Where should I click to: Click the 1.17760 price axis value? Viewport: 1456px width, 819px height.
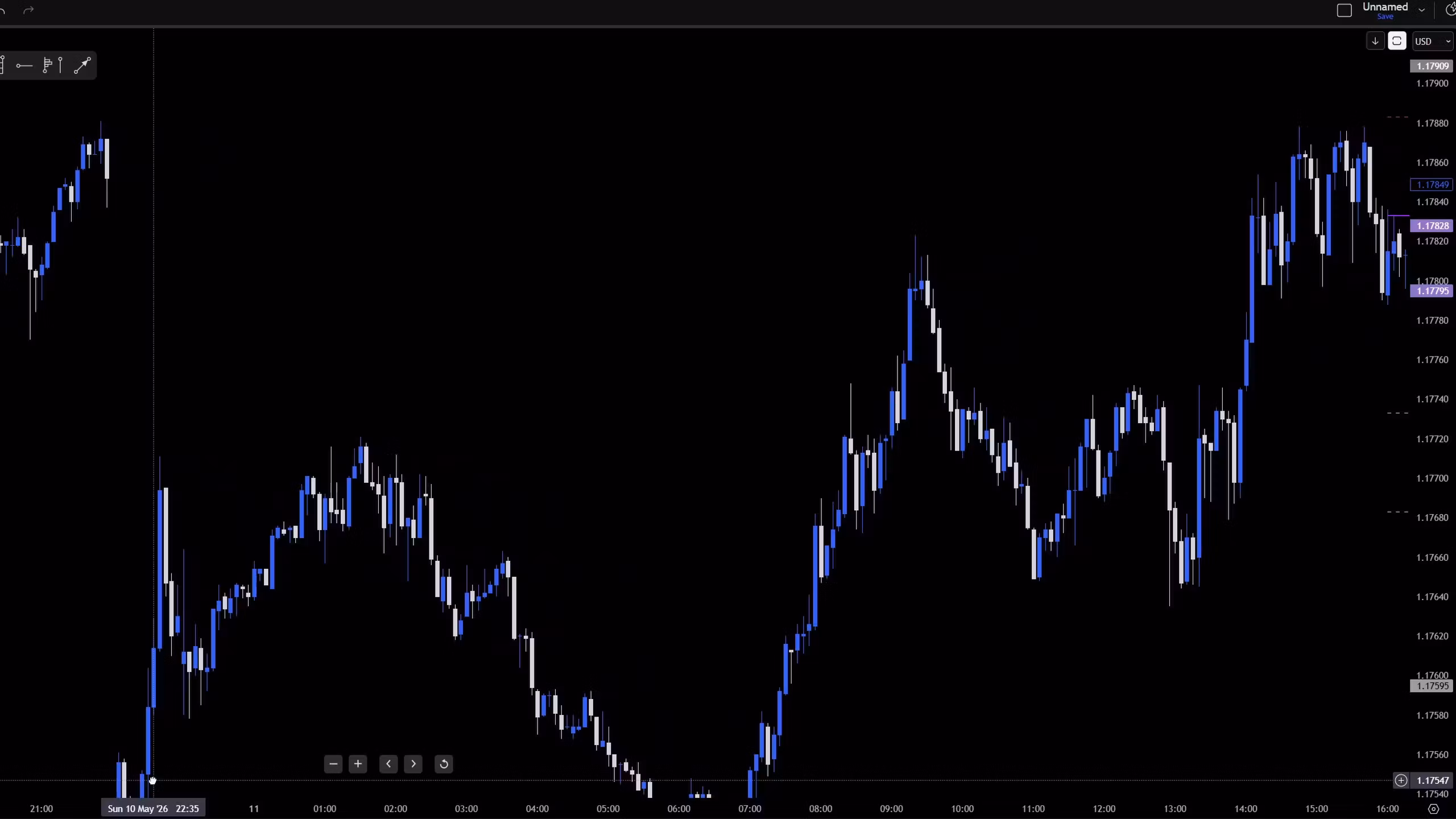coord(1432,360)
